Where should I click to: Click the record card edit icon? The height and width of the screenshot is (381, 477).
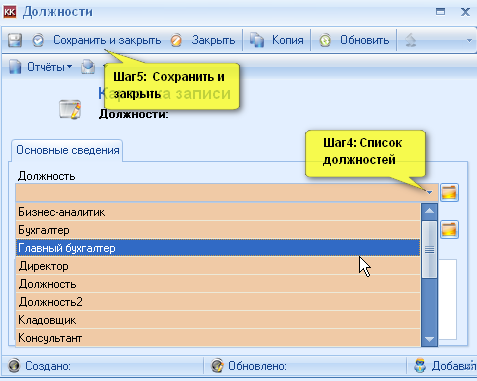(x=70, y=109)
